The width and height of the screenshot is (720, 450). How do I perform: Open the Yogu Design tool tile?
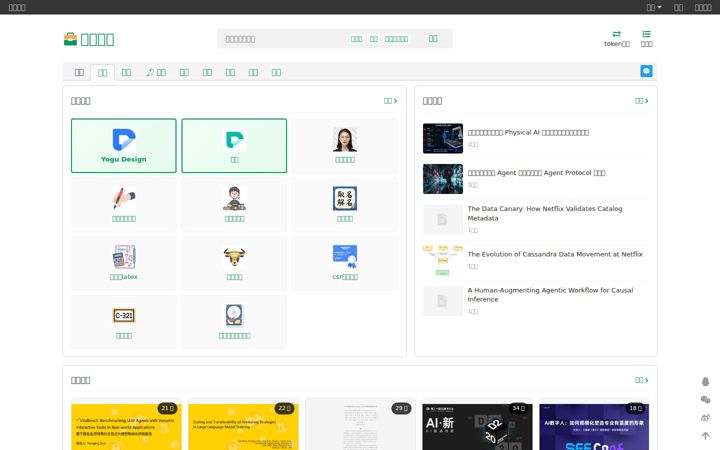(x=124, y=146)
